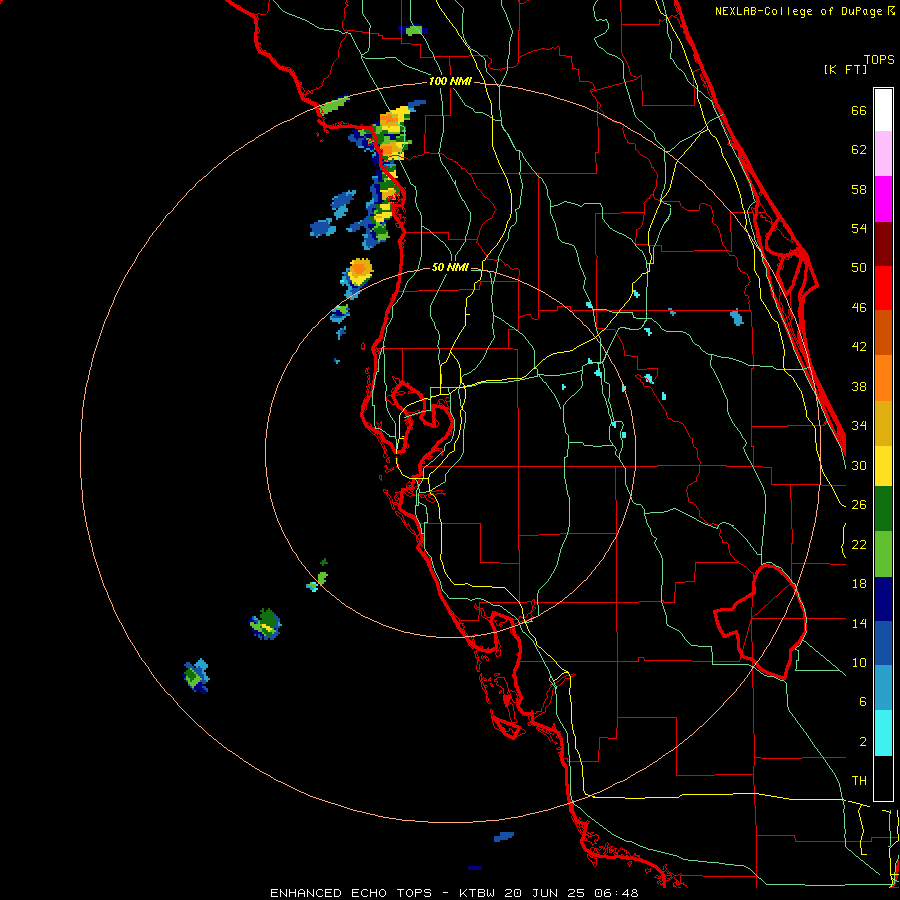Click the round orange-yellow storm cell offshore
This screenshot has height=900, width=900.
click(x=360, y=271)
